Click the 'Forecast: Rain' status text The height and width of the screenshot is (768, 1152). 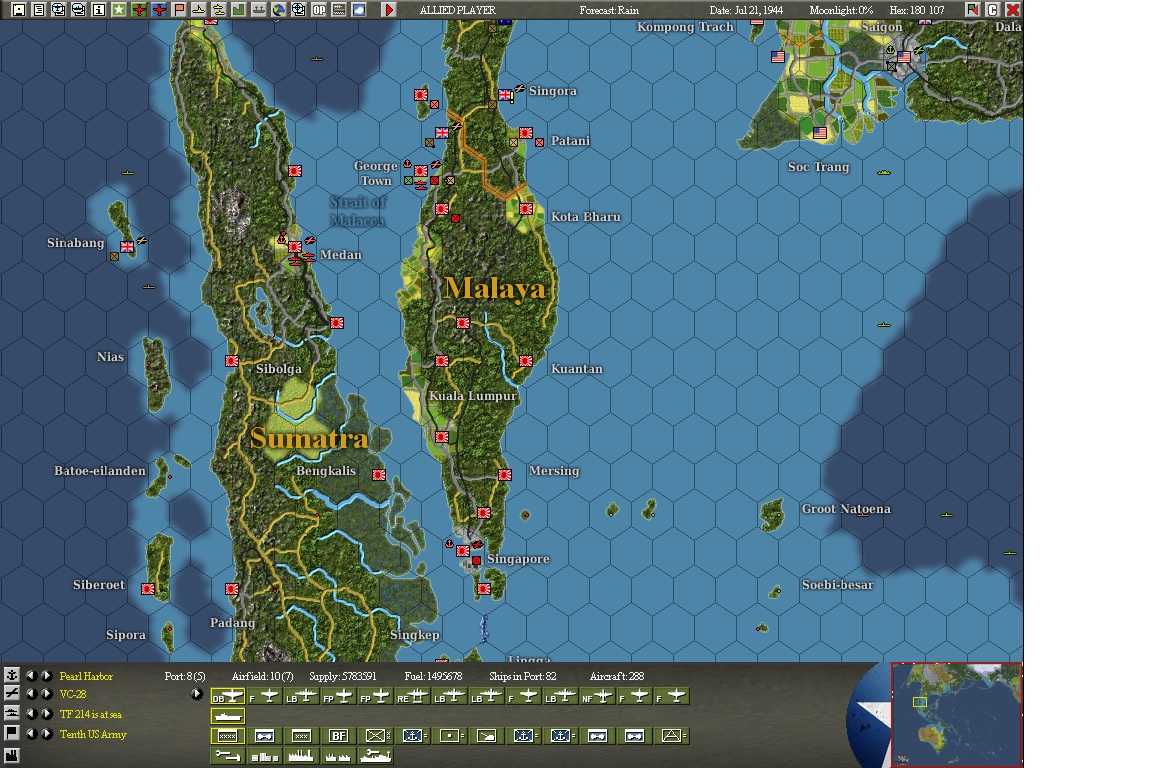click(609, 10)
